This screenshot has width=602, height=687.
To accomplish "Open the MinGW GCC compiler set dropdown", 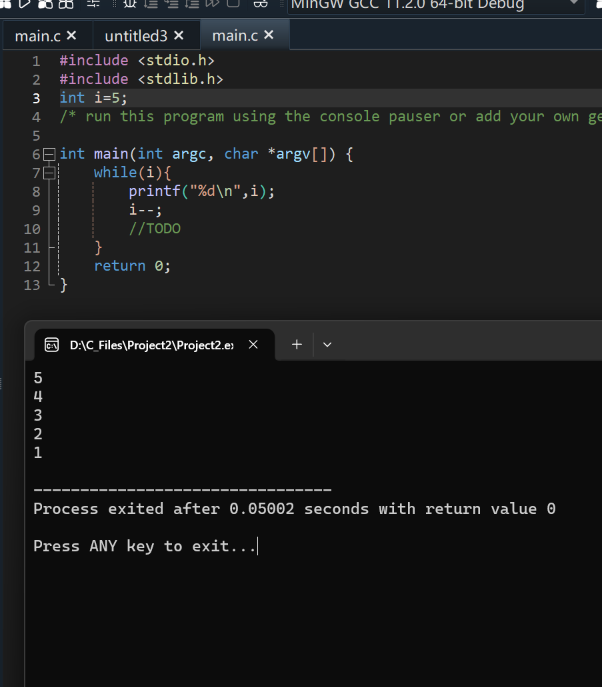I will tap(436, 5).
